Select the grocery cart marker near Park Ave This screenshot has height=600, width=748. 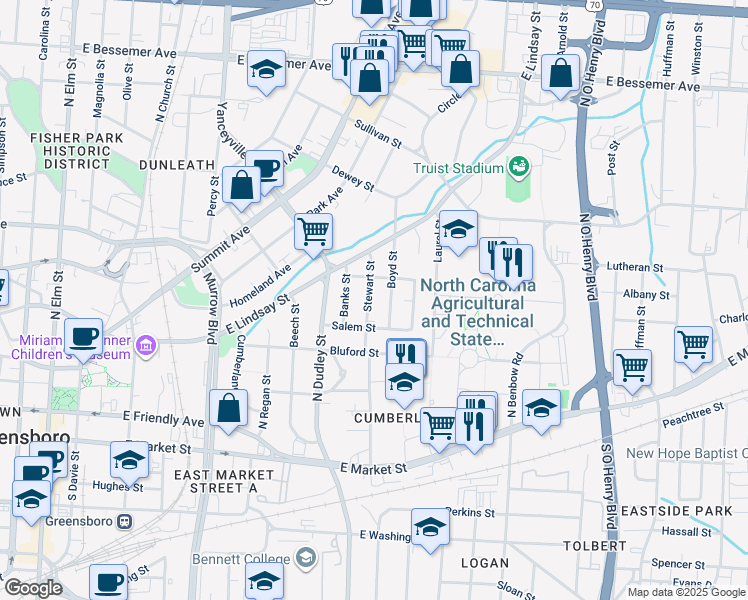(x=313, y=234)
